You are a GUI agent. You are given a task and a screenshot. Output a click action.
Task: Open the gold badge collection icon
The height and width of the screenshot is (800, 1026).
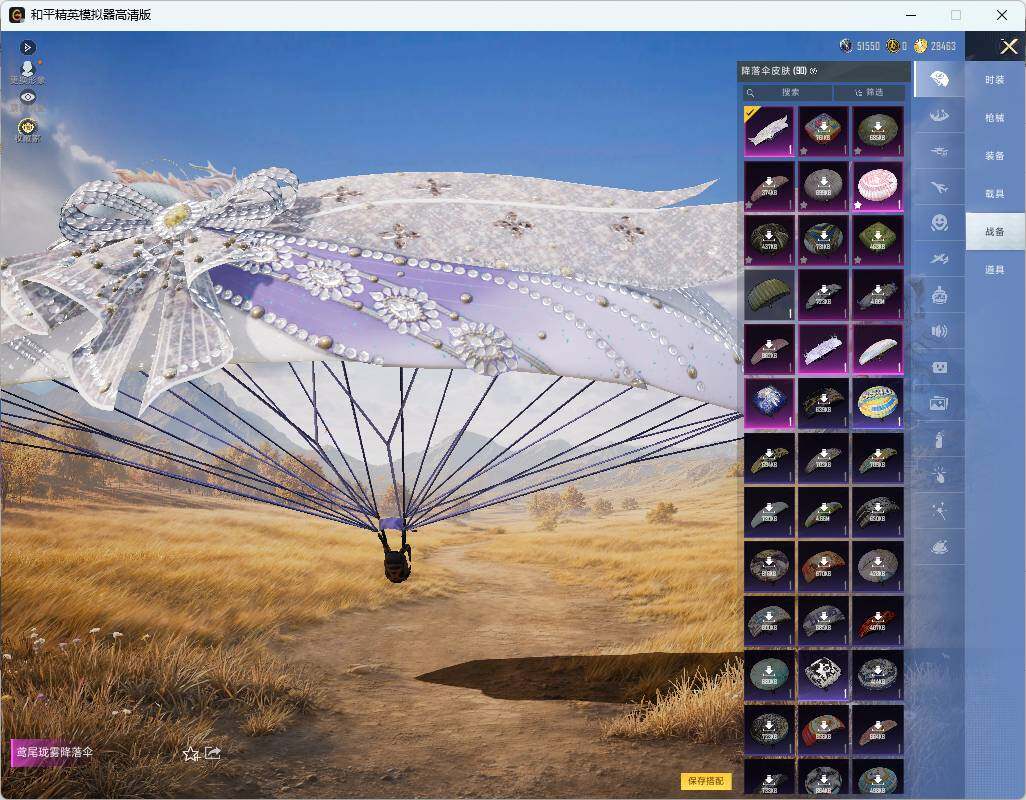pos(27,126)
